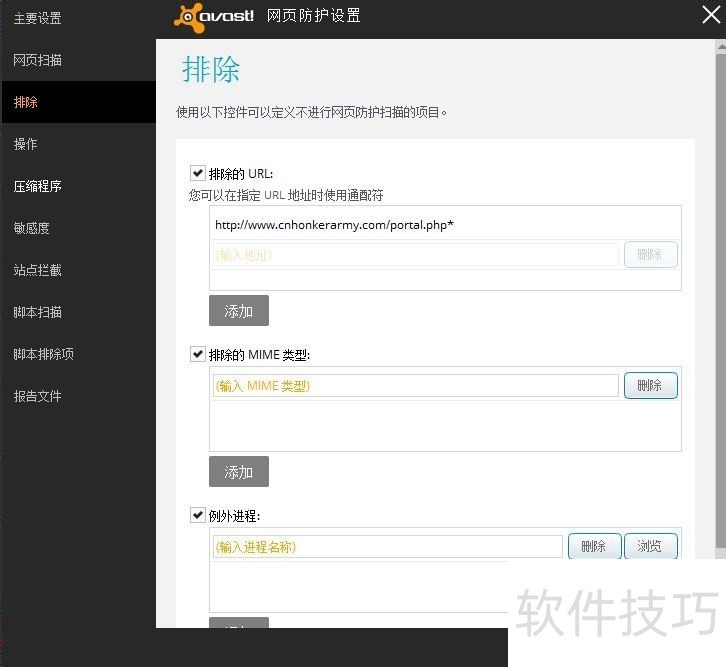Select 操作 in the sidebar
This screenshot has width=726, height=667.
click(x=25, y=144)
